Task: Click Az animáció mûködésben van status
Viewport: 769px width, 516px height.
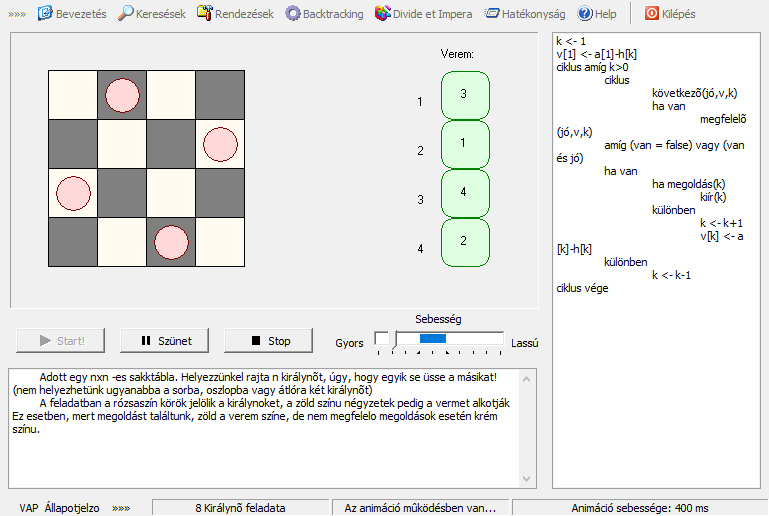Action: pyautogui.click(x=420, y=508)
